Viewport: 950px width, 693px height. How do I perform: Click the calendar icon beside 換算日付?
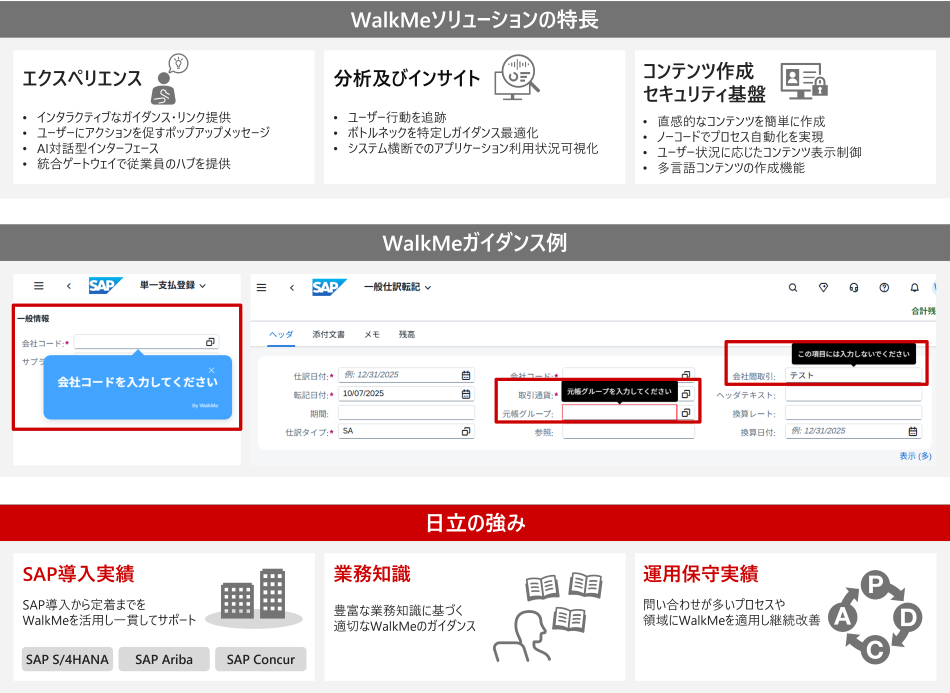pos(915,430)
